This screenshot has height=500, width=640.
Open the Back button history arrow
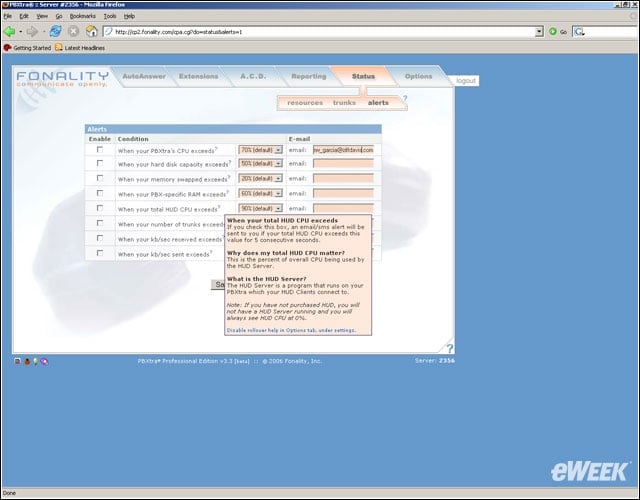point(20,31)
